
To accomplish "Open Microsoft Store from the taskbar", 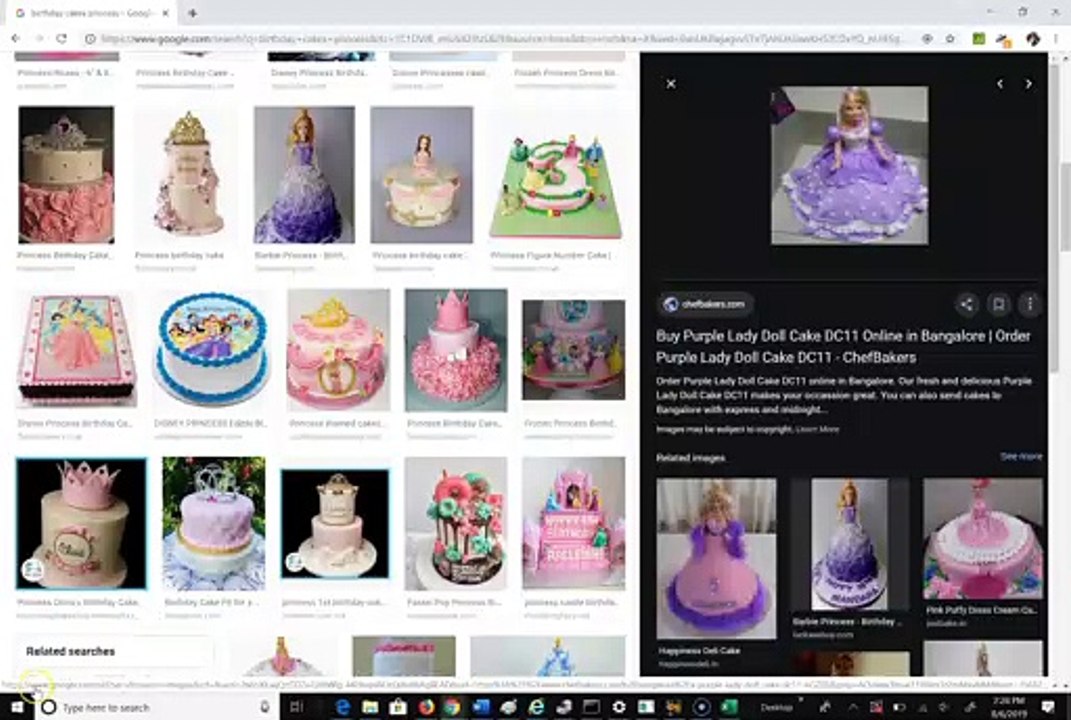I will pyautogui.click(x=398, y=707).
